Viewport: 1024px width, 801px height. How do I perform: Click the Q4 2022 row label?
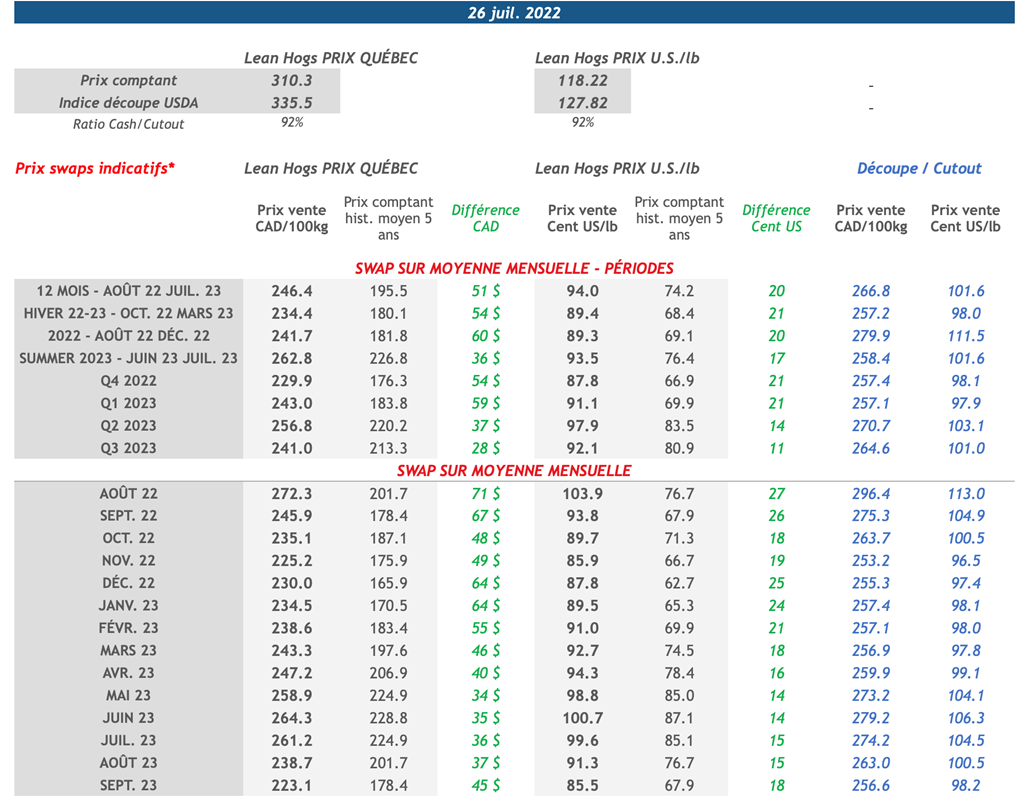(x=128, y=381)
